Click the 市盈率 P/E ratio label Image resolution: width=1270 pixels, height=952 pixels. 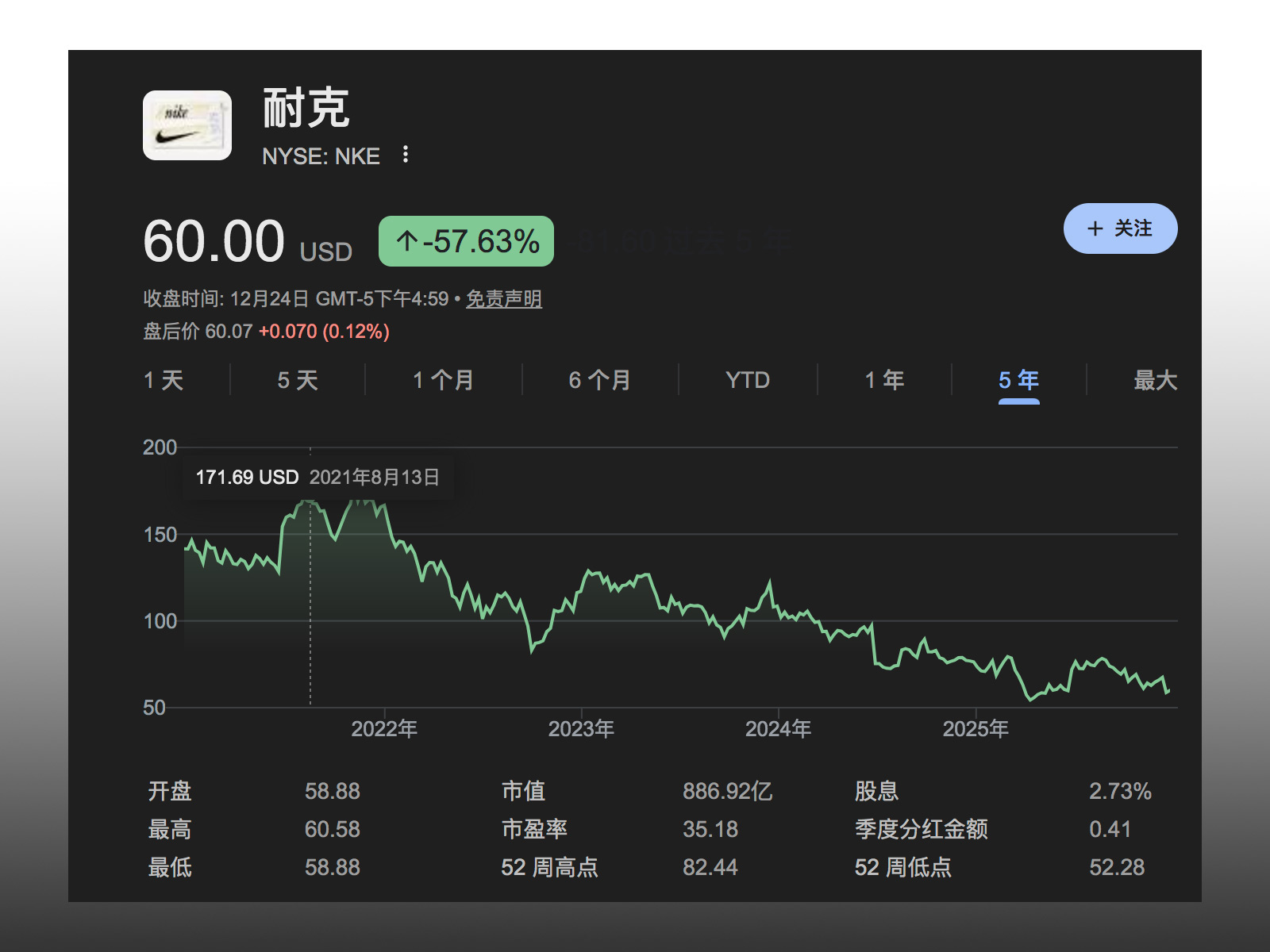(534, 829)
